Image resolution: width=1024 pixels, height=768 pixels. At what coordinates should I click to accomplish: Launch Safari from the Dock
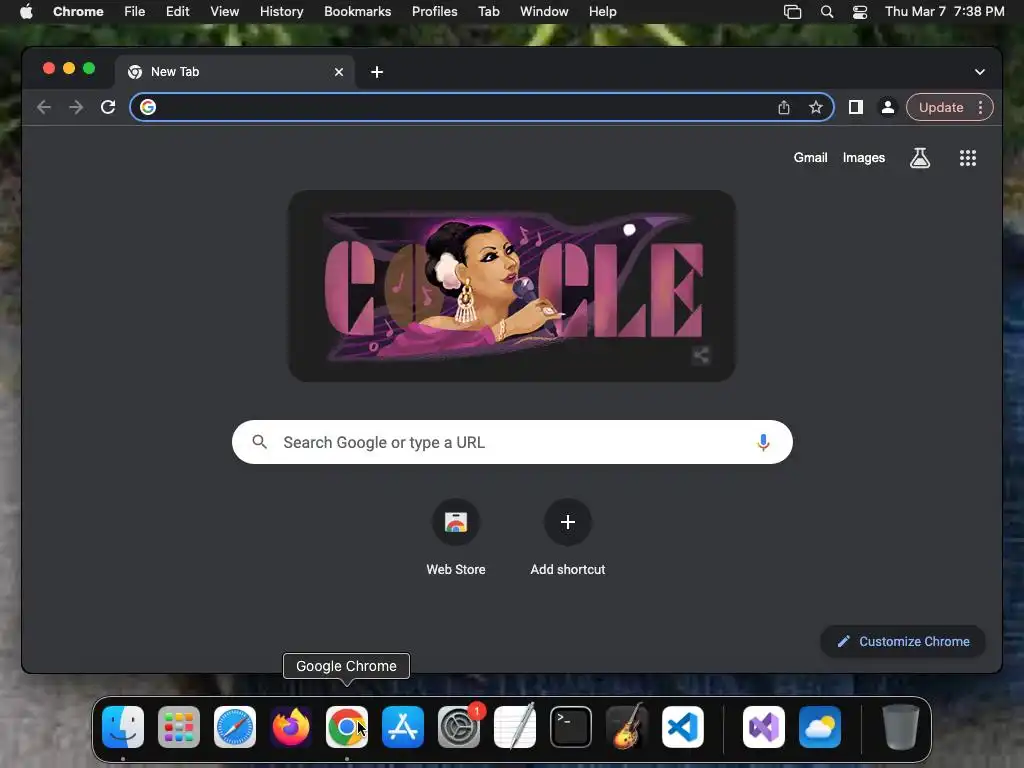(235, 727)
